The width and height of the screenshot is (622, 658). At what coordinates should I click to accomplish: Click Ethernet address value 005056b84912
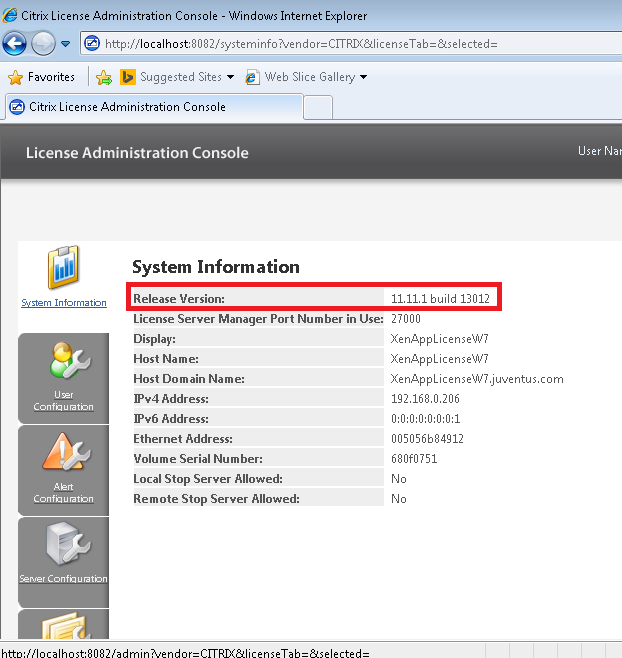pos(427,439)
